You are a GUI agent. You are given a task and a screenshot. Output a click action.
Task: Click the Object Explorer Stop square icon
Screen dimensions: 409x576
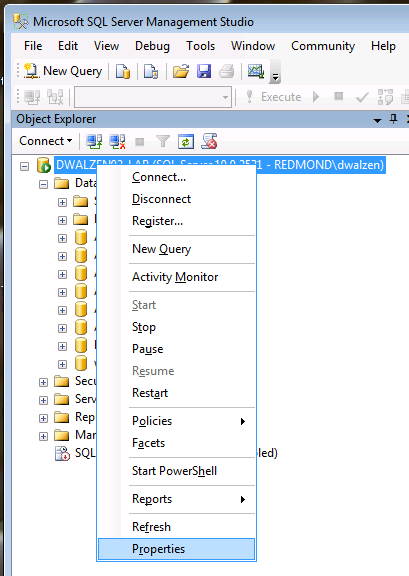[x=140, y=142]
